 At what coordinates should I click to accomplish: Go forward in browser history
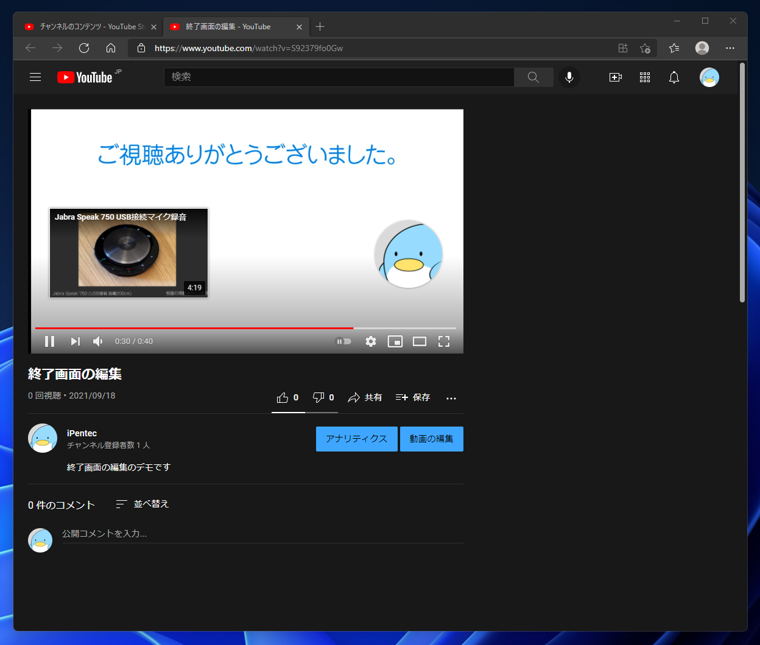(57, 48)
